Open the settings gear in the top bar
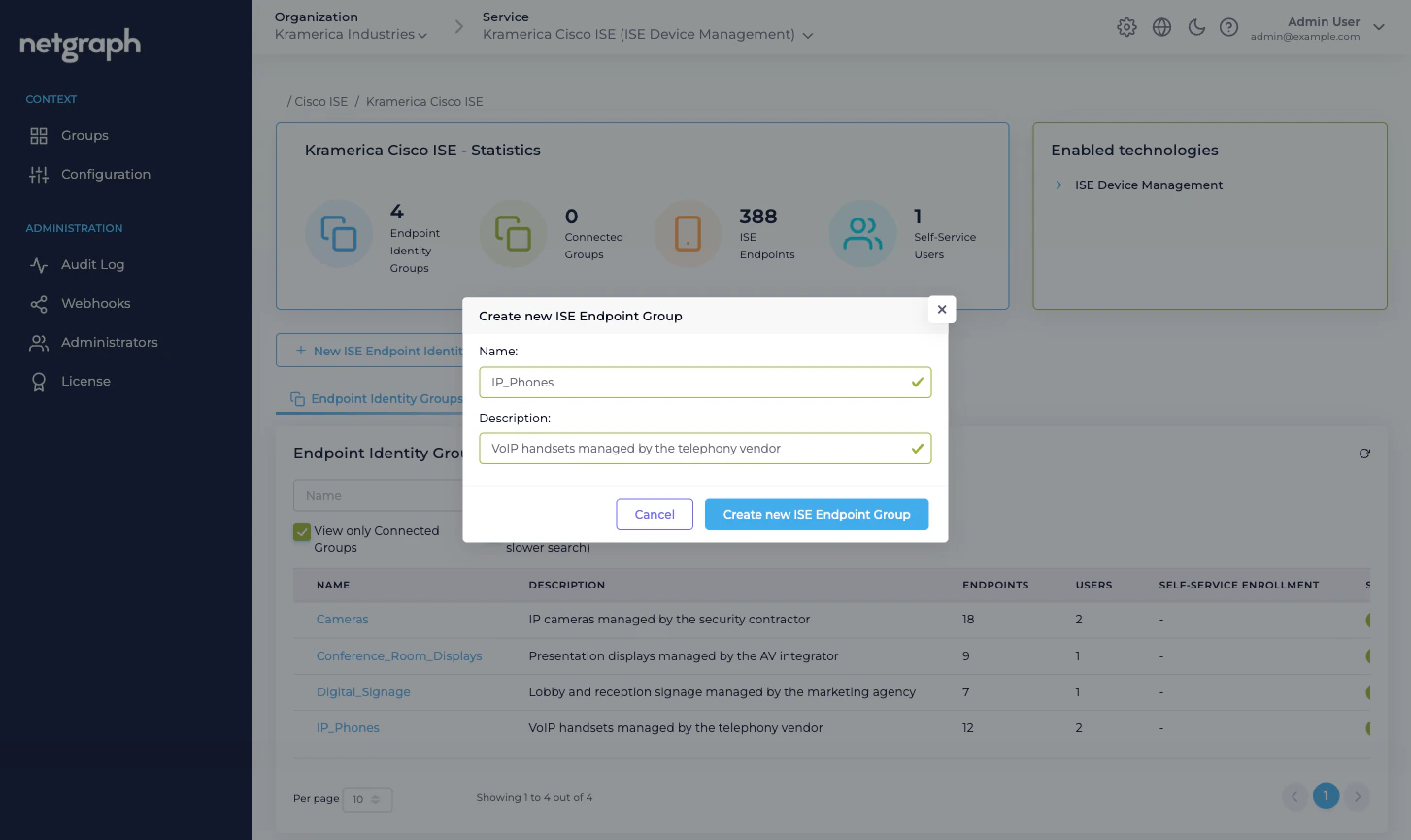 pyautogui.click(x=1126, y=27)
